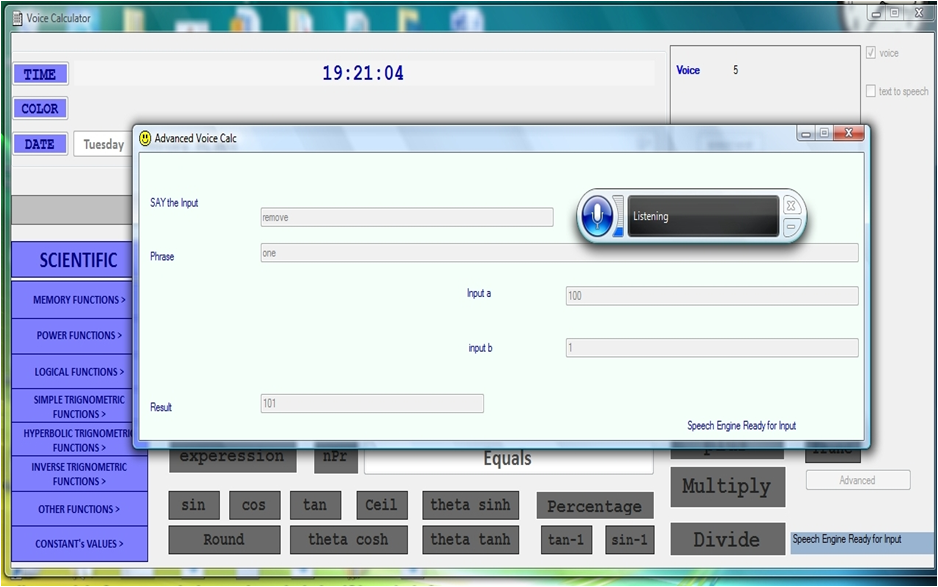Click the Phrase field showing one
The width and height of the screenshot is (938, 587).
(559, 253)
